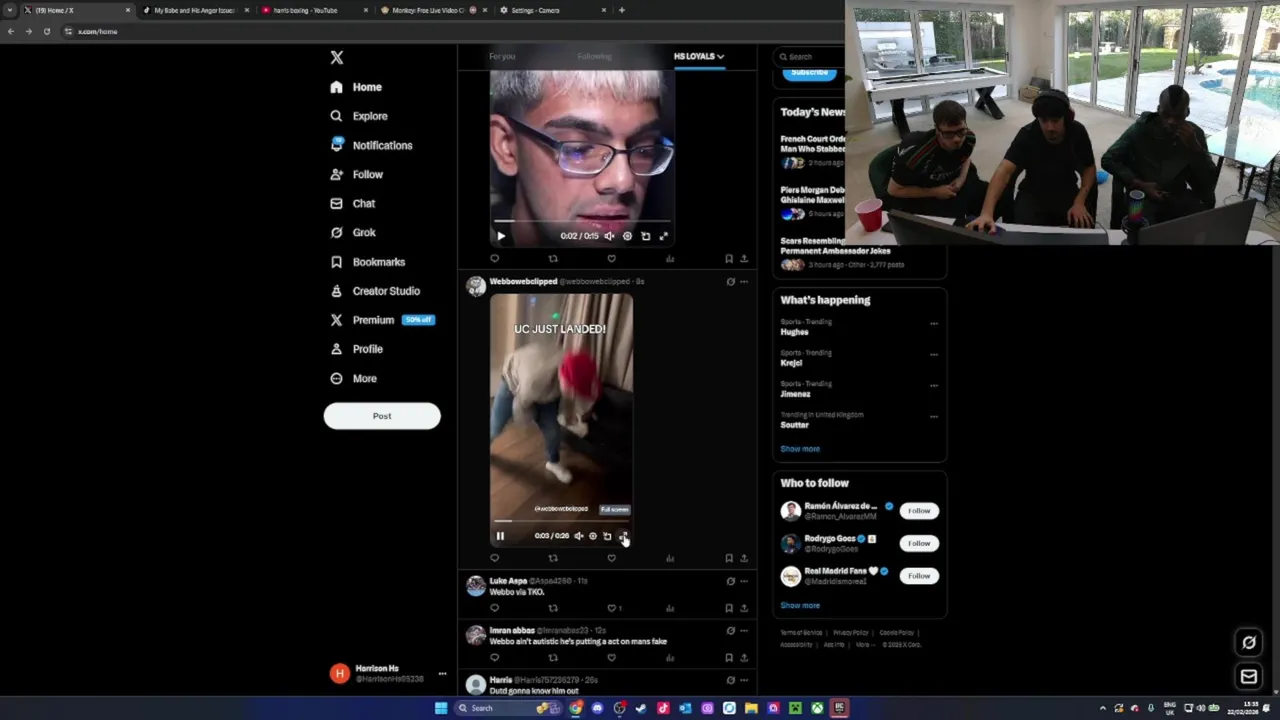Mute the Webbowebclipped video
1280x720 pixels.
pos(578,536)
